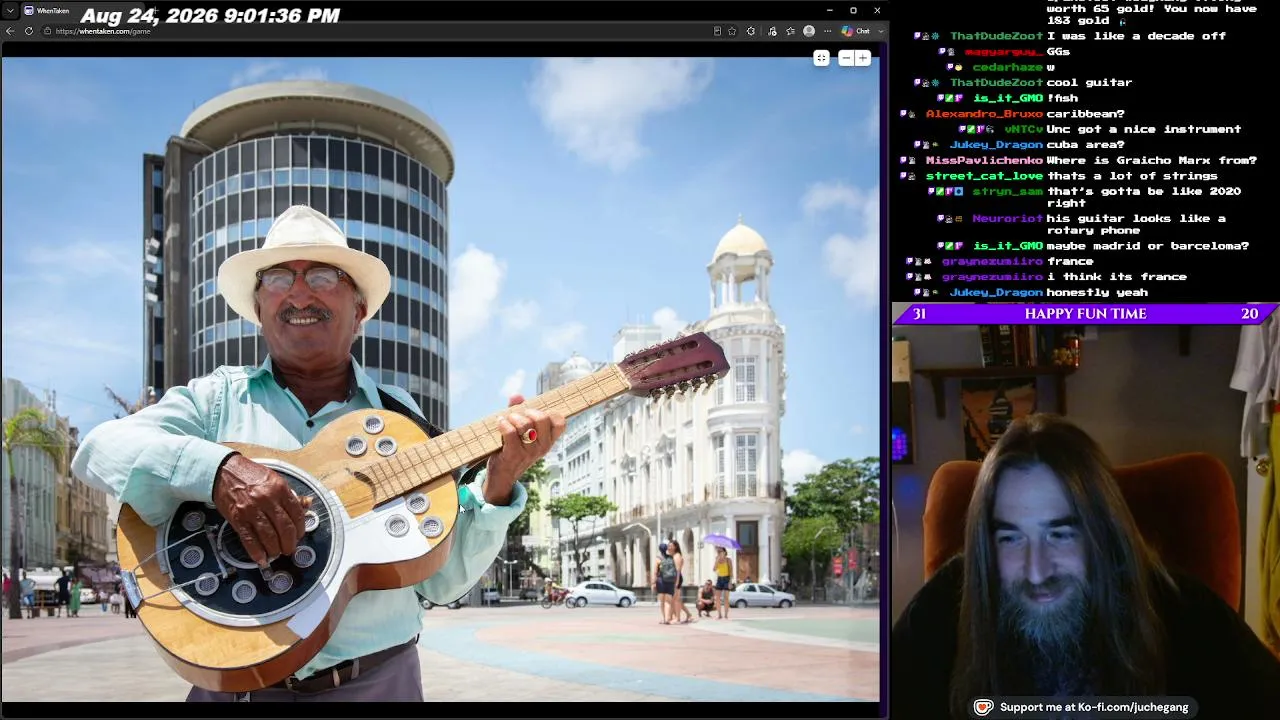Open the reader view icon
The width and height of the screenshot is (1280, 720).
[x=717, y=31]
